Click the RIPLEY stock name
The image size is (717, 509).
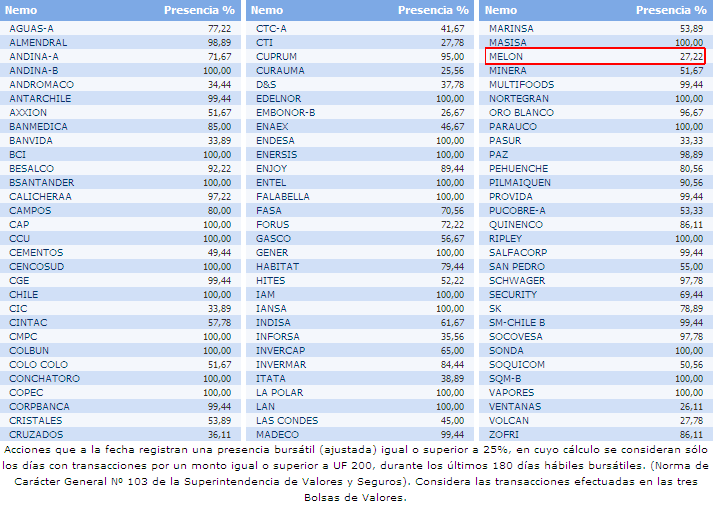[x=505, y=239]
